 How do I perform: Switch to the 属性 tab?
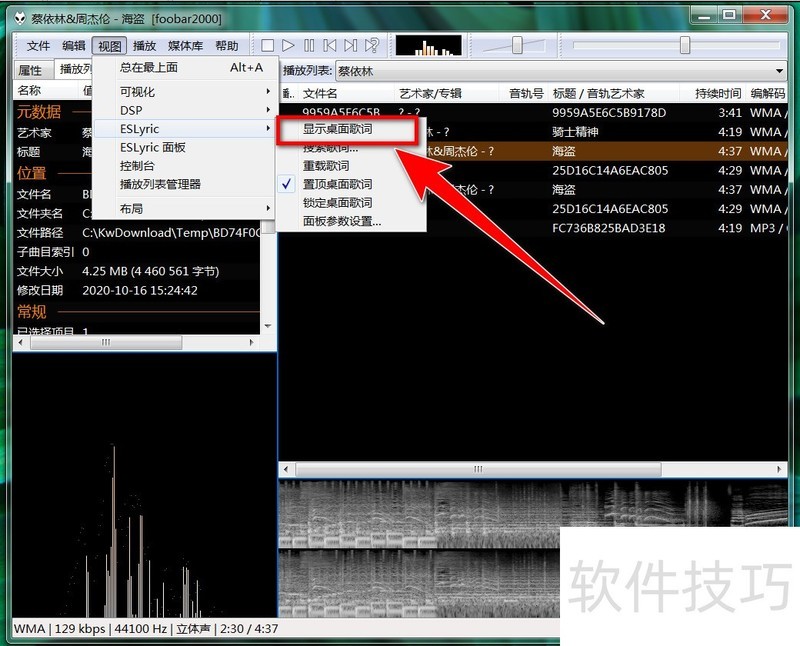pyautogui.click(x=30, y=70)
